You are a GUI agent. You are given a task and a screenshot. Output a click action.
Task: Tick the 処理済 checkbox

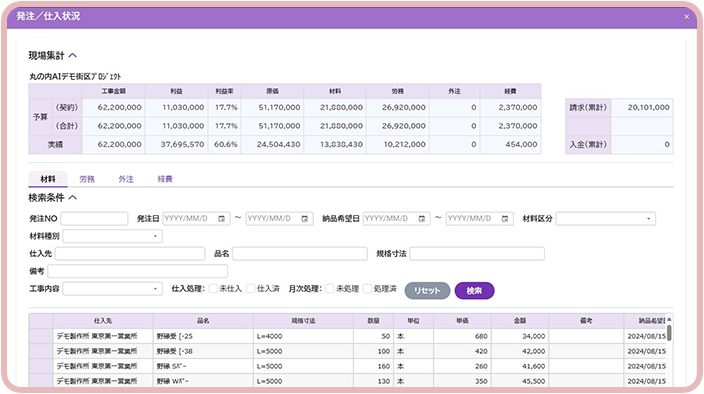click(368, 289)
